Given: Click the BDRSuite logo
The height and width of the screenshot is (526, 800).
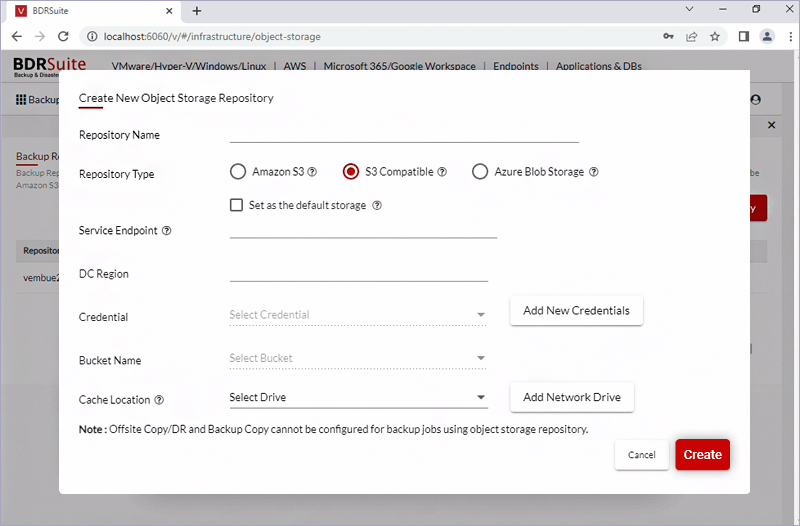Looking at the screenshot, I should (x=49, y=67).
